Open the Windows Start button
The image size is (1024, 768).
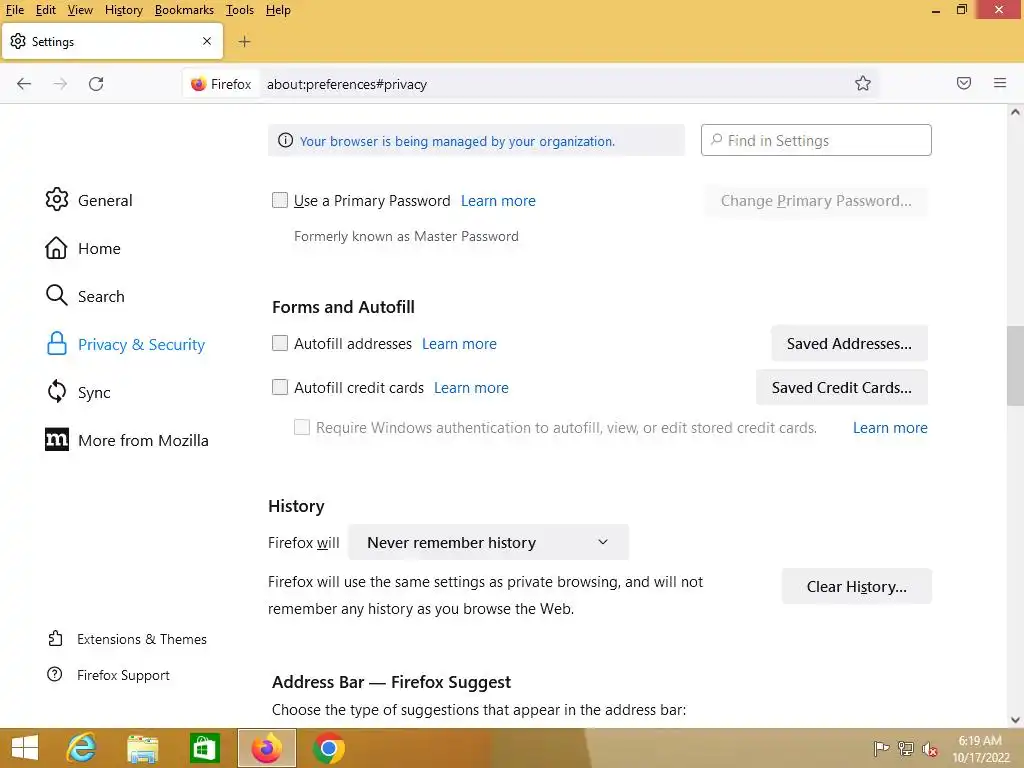pyautogui.click(x=25, y=748)
